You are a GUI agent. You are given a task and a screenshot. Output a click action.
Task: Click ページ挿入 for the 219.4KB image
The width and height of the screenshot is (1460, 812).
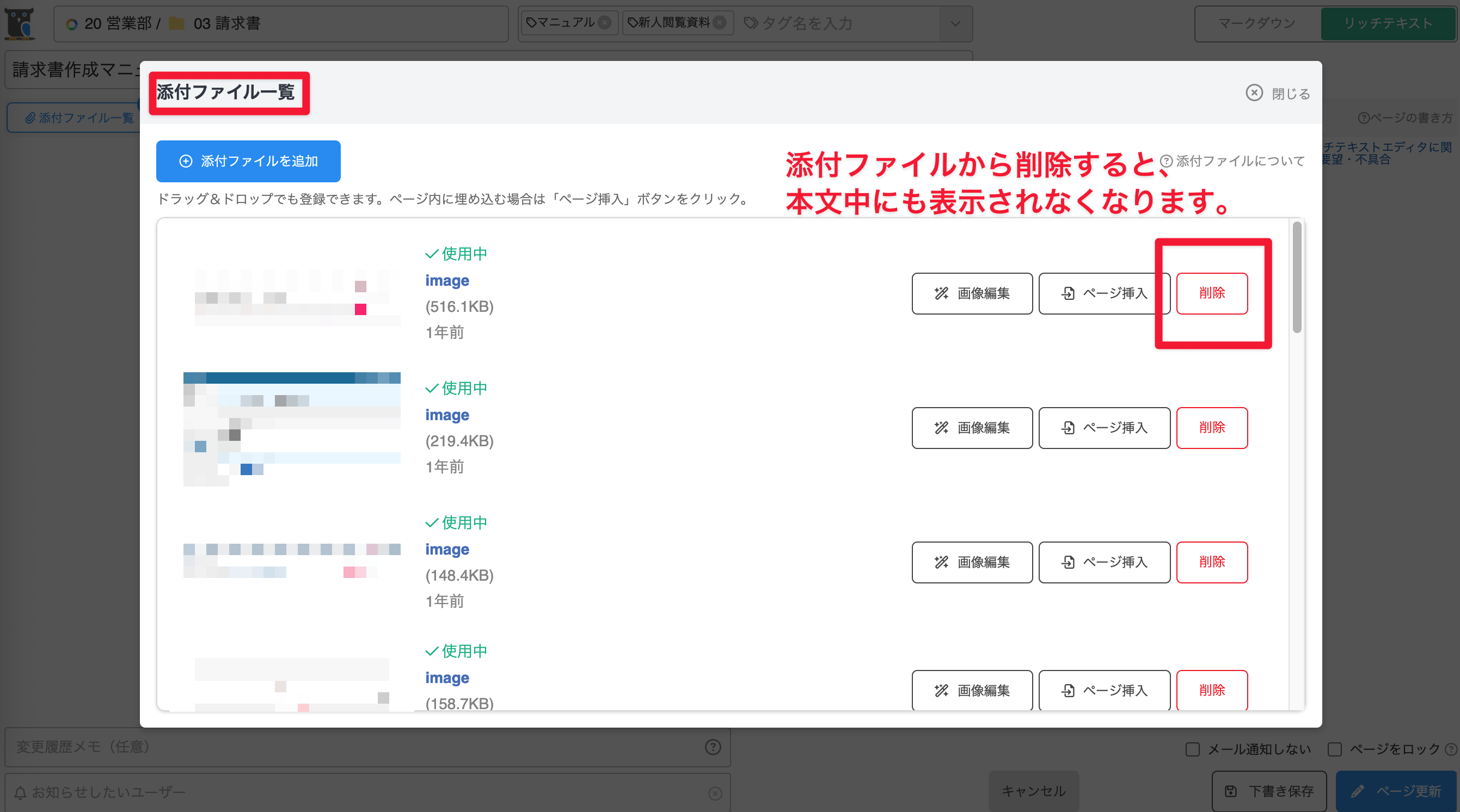pos(1103,427)
